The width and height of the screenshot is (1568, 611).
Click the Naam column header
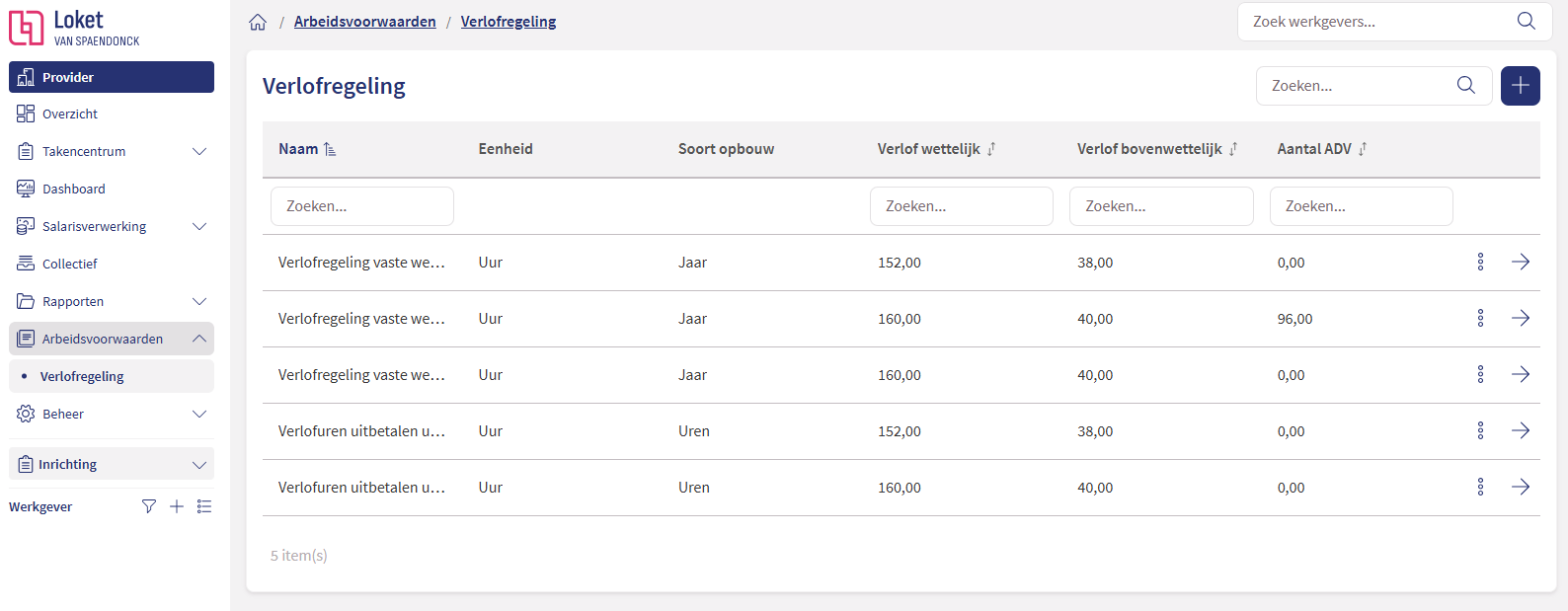[298, 149]
